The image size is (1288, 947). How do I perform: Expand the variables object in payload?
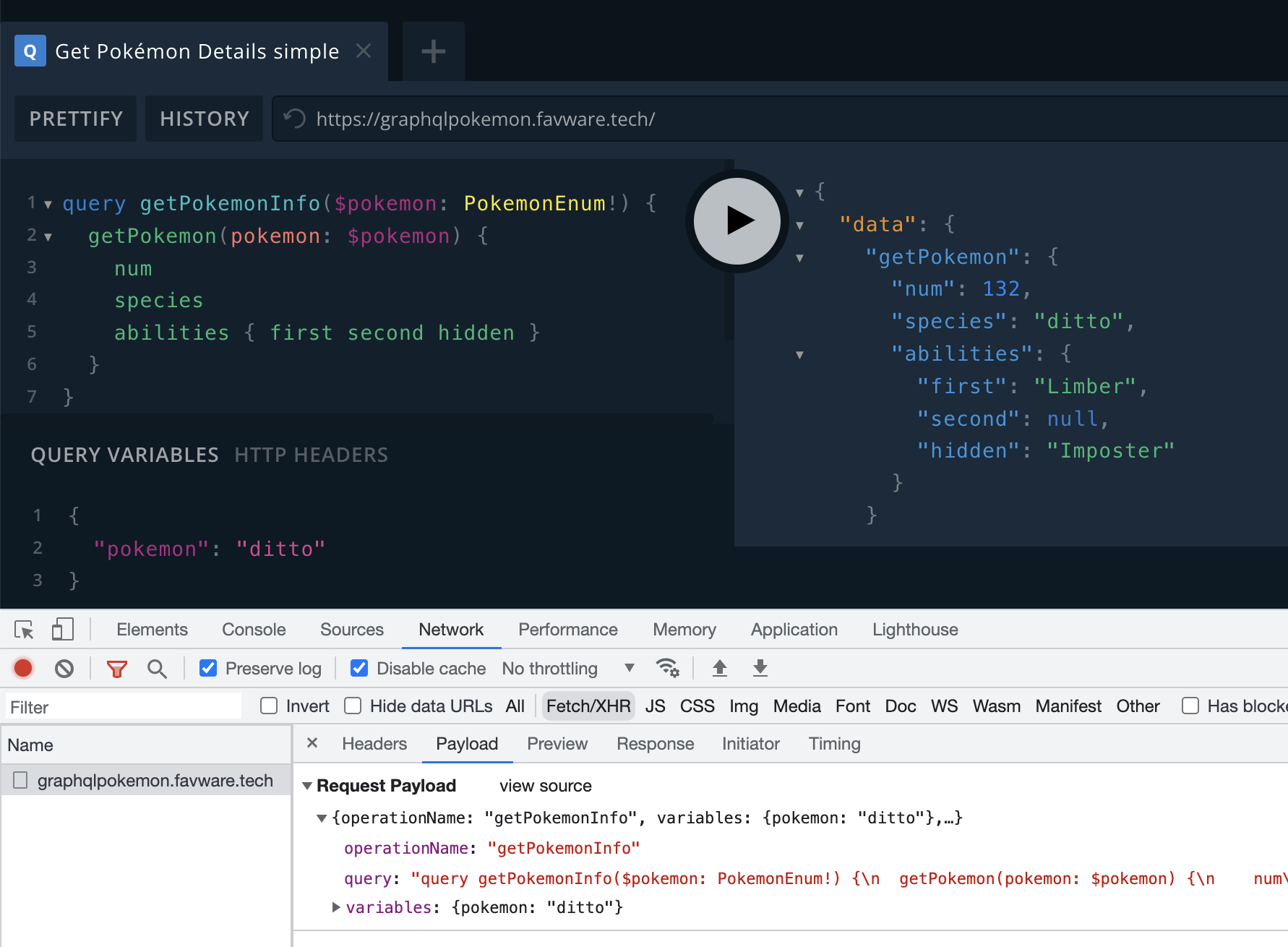pyautogui.click(x=336, y=907)
